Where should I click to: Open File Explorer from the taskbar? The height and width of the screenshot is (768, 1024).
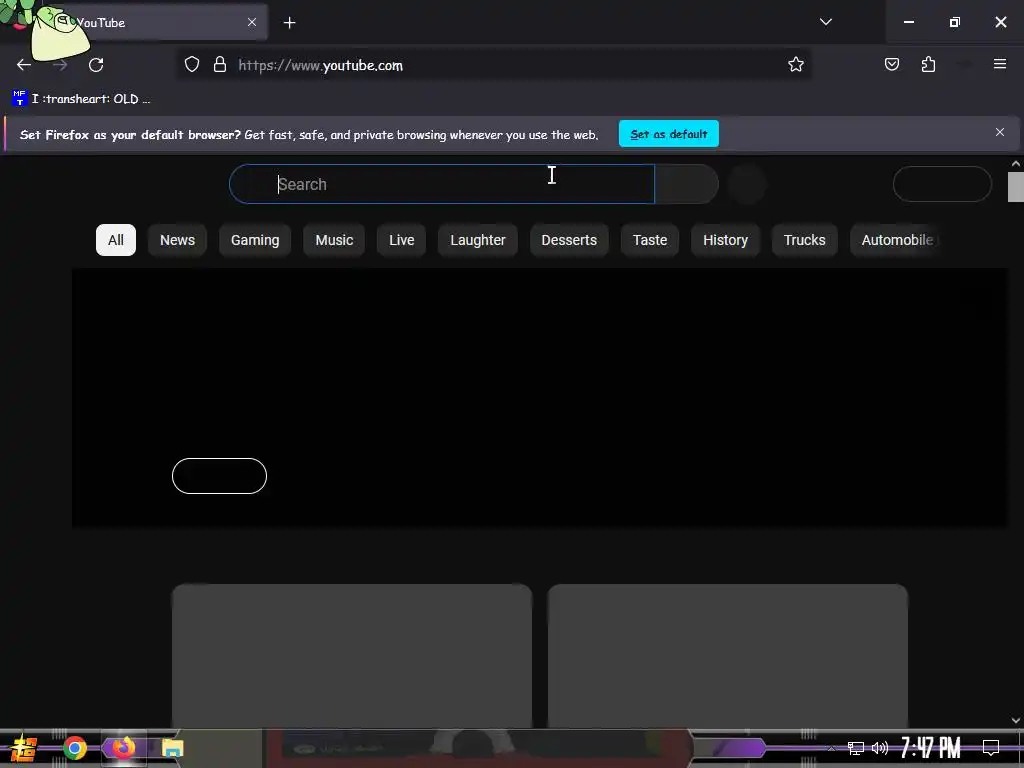click(172, 748)
